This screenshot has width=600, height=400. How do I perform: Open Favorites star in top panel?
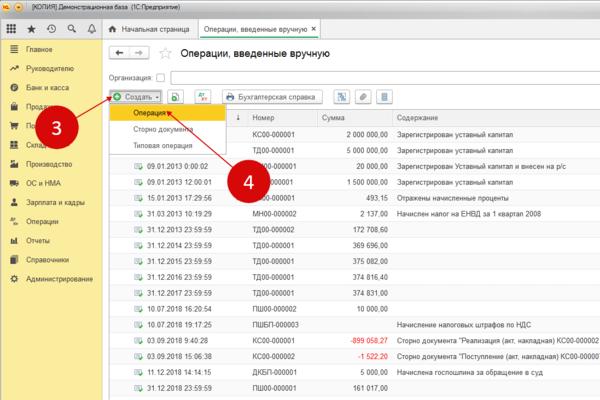coord(31,29)
